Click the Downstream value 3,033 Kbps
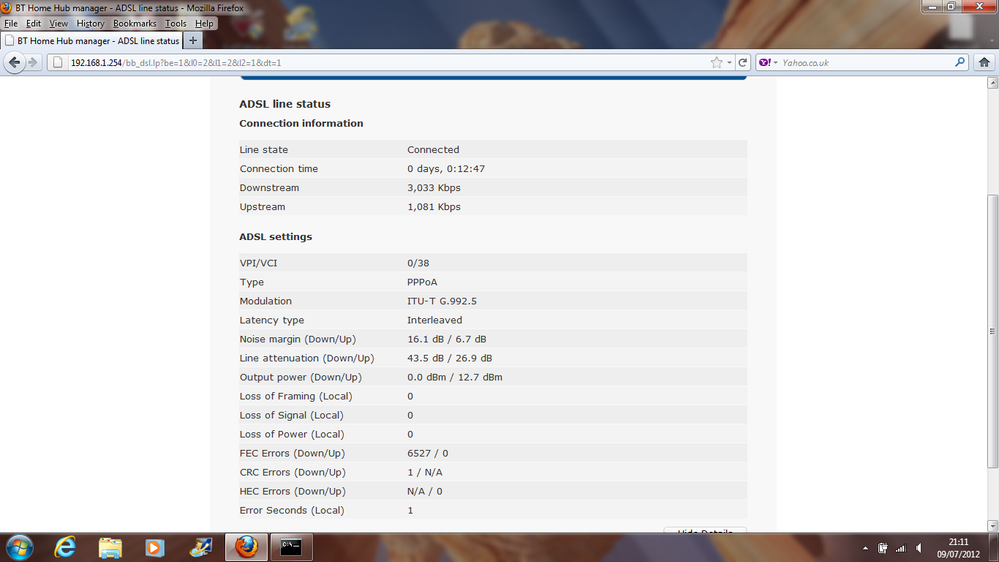This screenshot has height=562, width=999. click(x=434, y=188)
